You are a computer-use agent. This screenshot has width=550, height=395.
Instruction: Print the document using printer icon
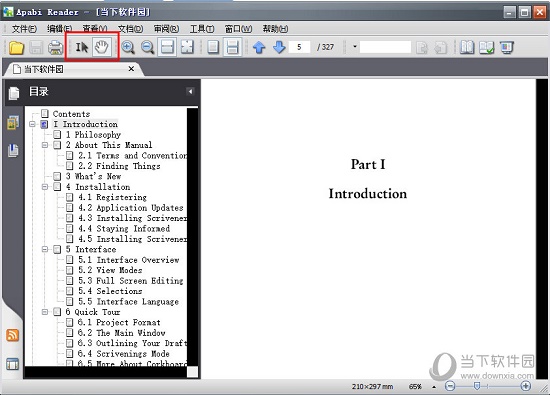(55, 47)
